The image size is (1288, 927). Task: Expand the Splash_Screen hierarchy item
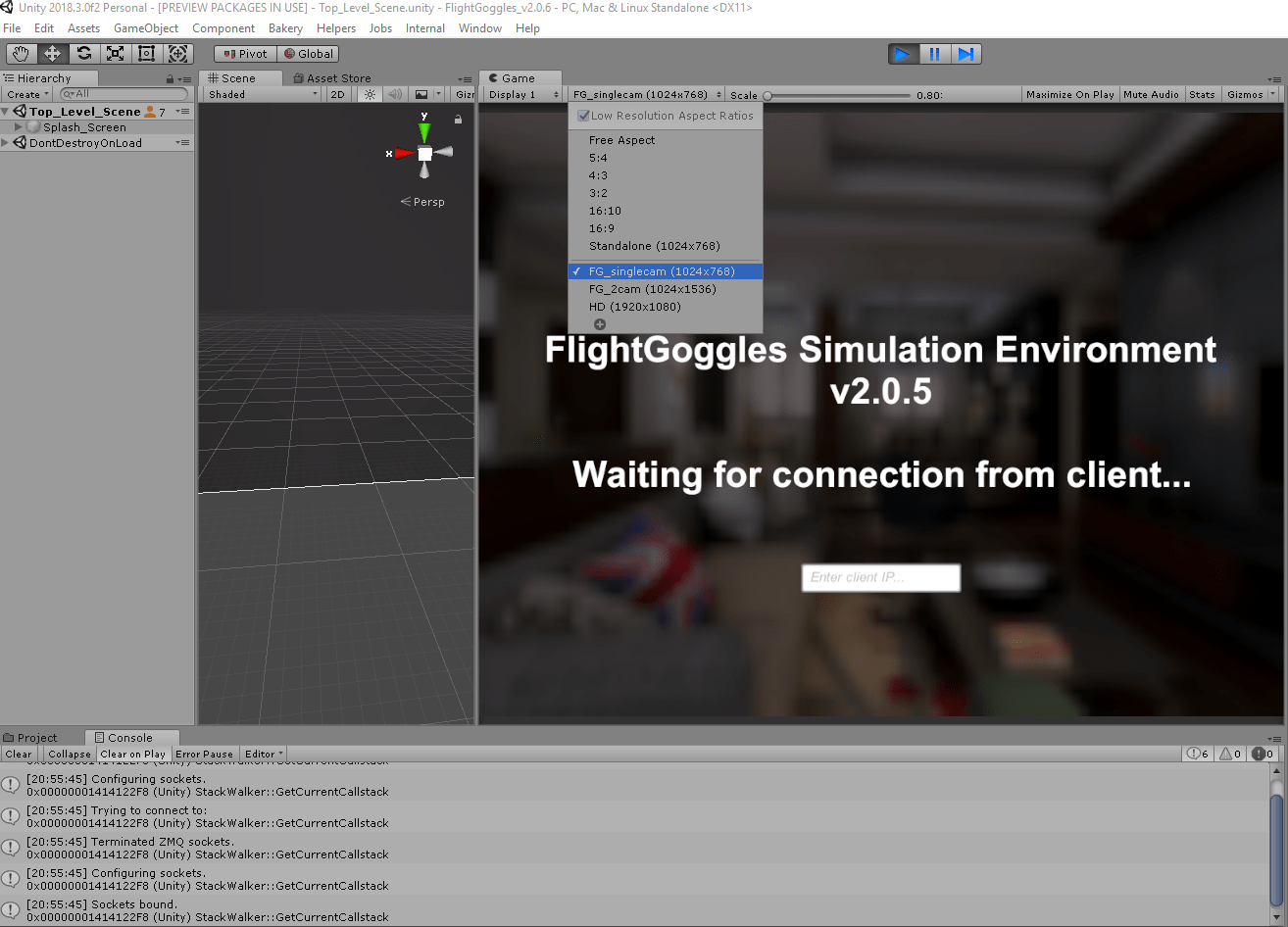click(x=17, y=126)
